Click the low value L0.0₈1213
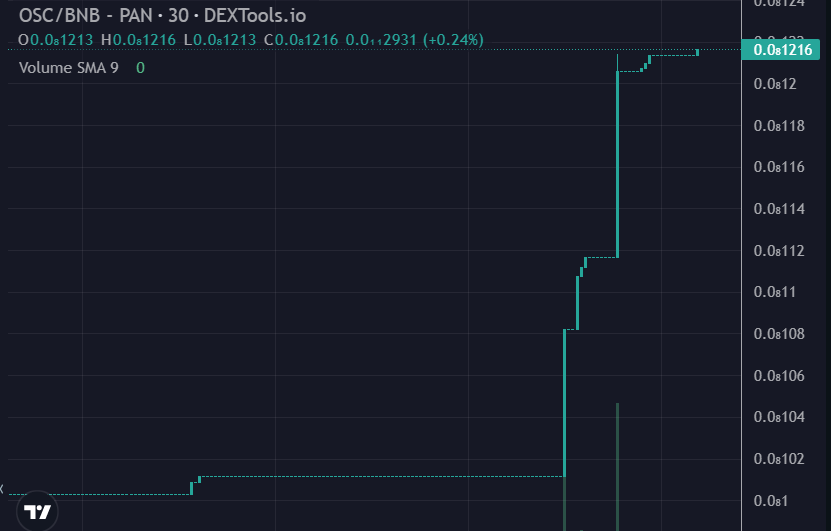The height and width of the screenshot is (531, 831). [x=220, y=40]
